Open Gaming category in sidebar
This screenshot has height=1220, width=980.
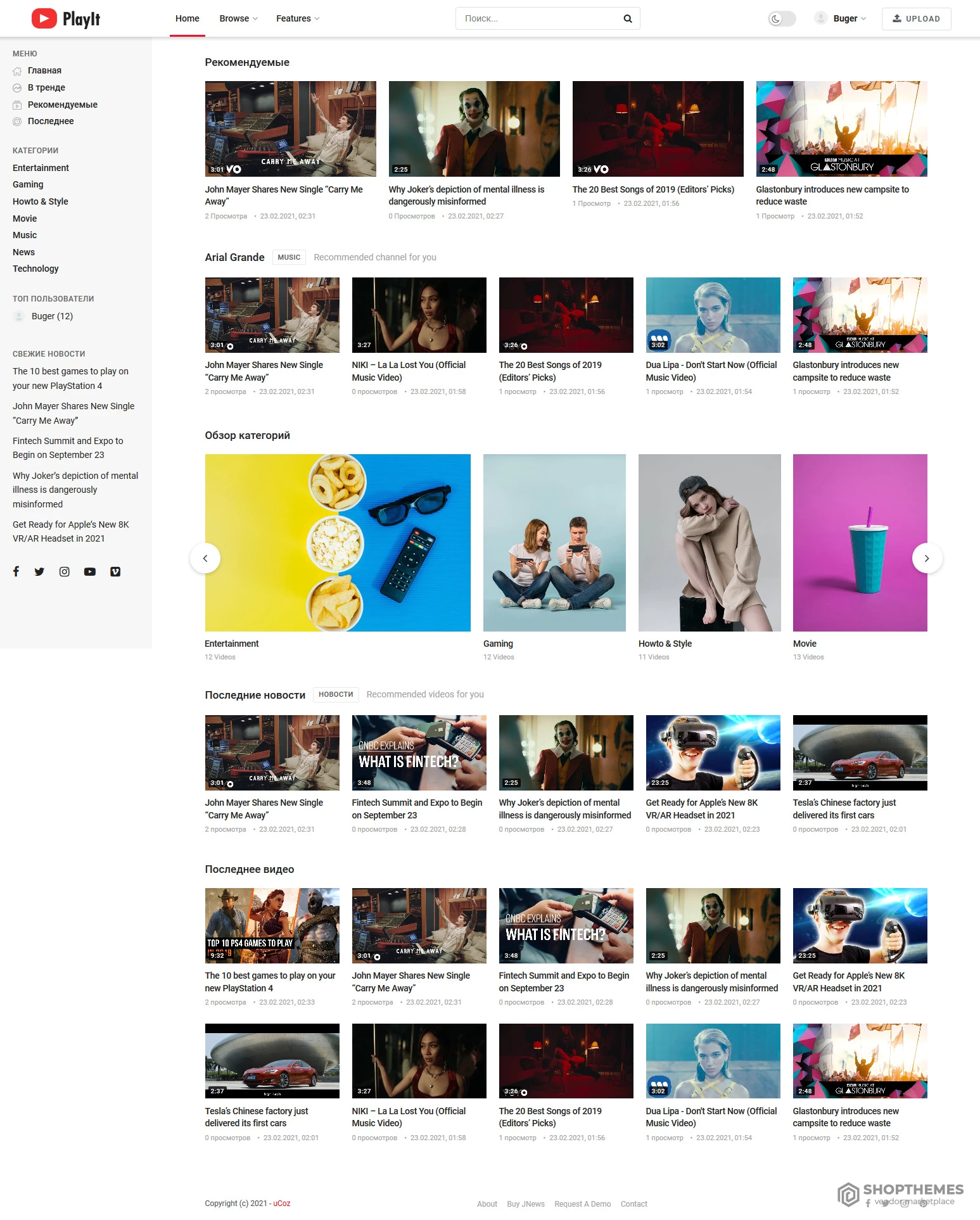(28, 184)
